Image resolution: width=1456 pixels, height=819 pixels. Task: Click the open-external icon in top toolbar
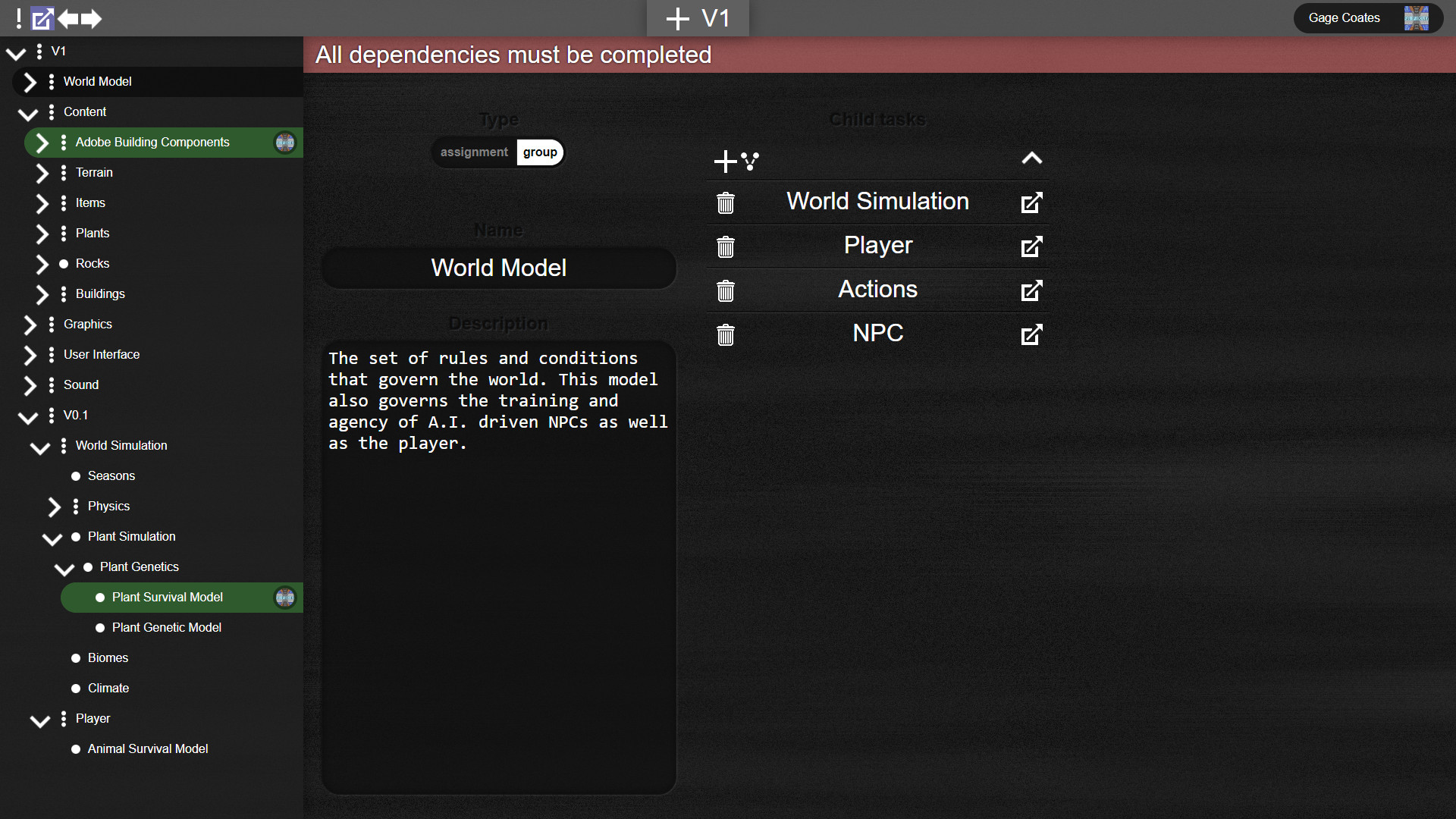coord(42,18)
